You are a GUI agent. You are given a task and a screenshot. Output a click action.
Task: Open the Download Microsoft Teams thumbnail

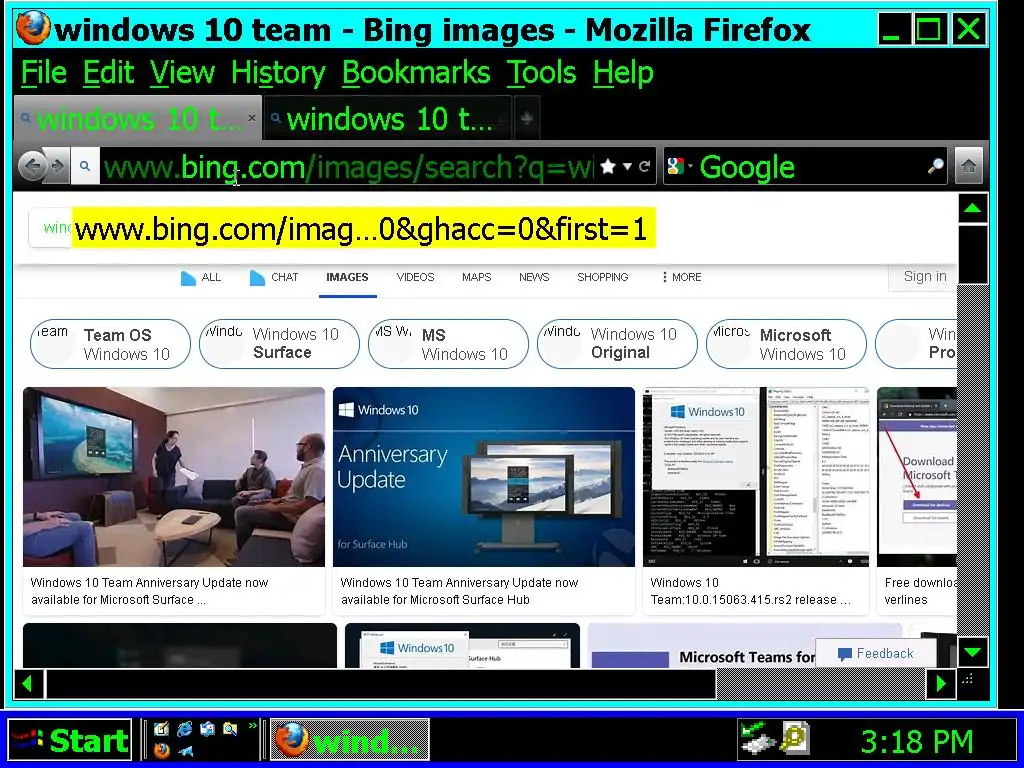[917, 477]
